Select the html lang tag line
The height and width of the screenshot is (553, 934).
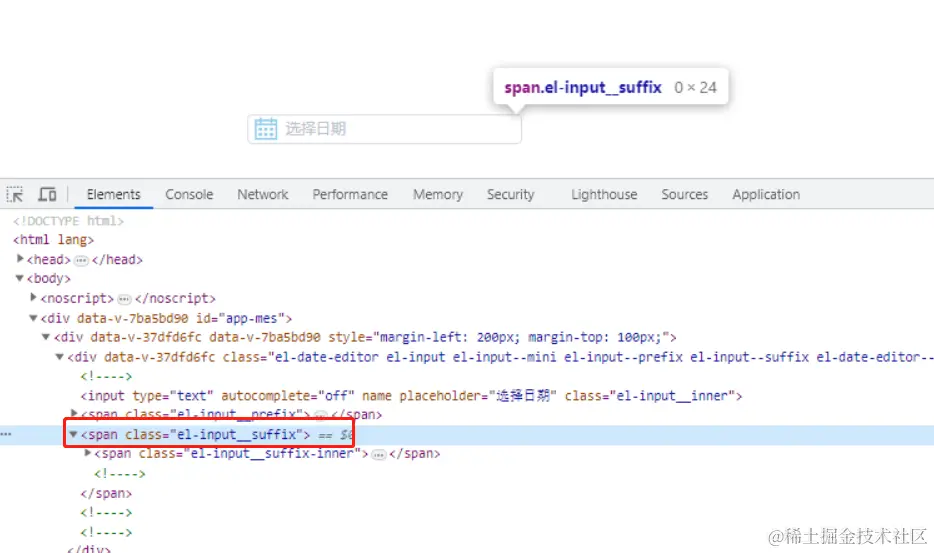(x=54, y=240)
